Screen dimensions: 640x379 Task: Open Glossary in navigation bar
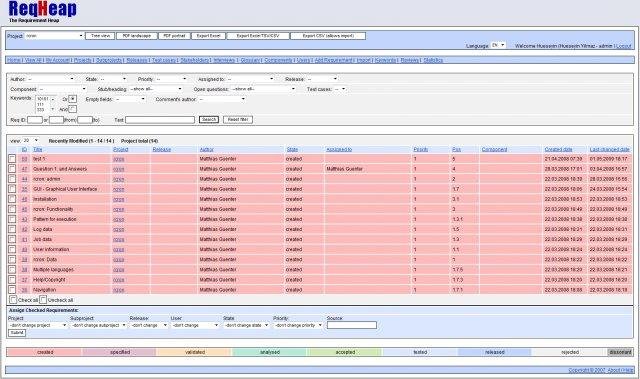250,60
